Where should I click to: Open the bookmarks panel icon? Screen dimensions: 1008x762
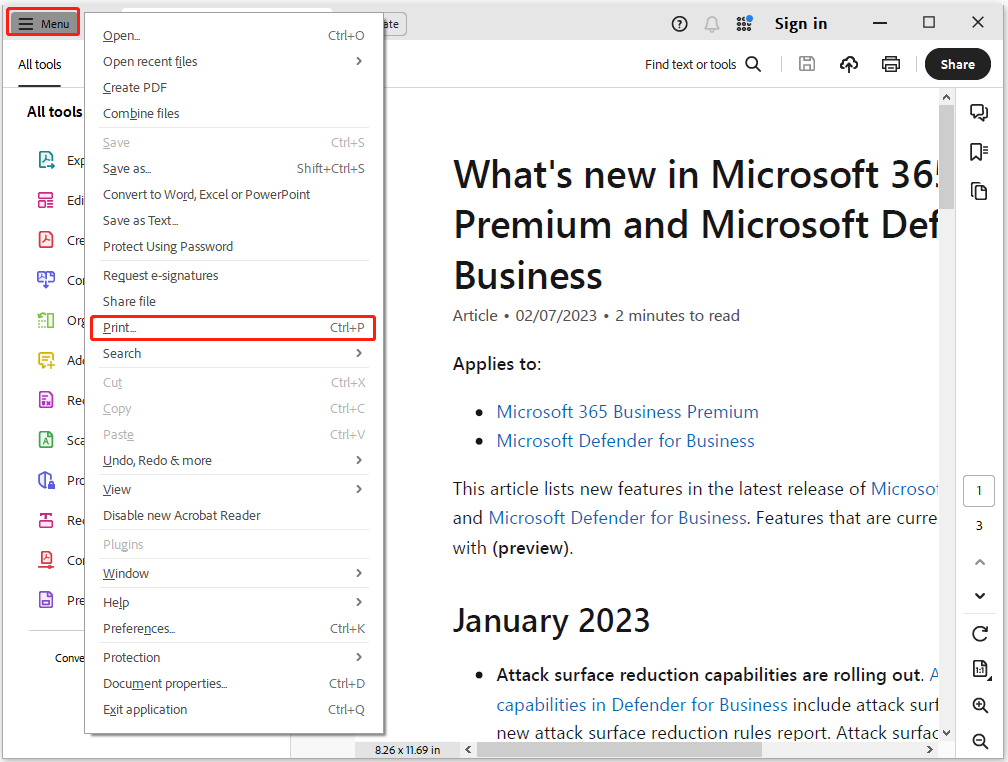click(979, 152)
